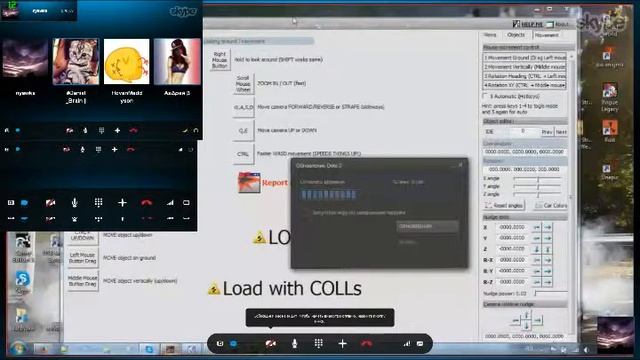Adjust the Nudge power slider

click(x=551, y=293)
